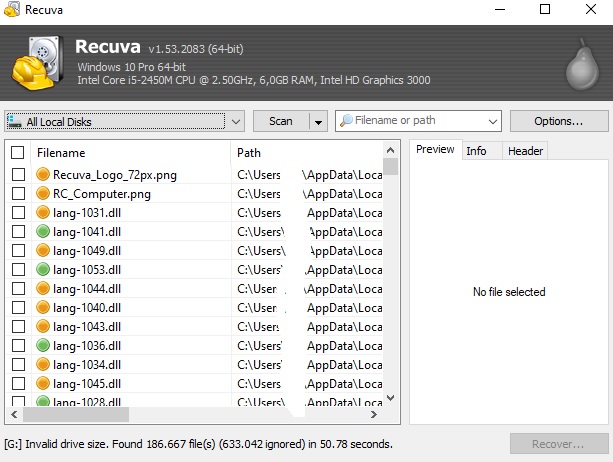Check the box for lang-1036.dll
The image size is (613, 462).
(x=18, y=345)
